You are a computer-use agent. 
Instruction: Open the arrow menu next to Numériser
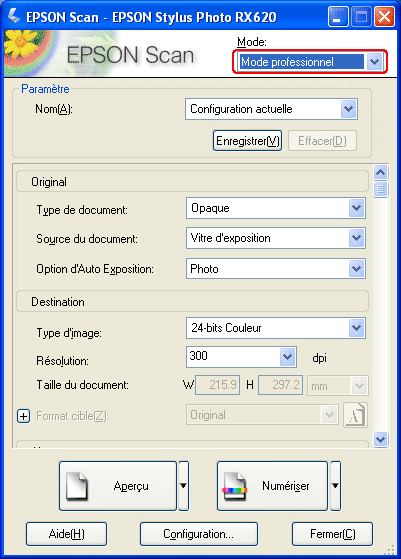(335, 486)
